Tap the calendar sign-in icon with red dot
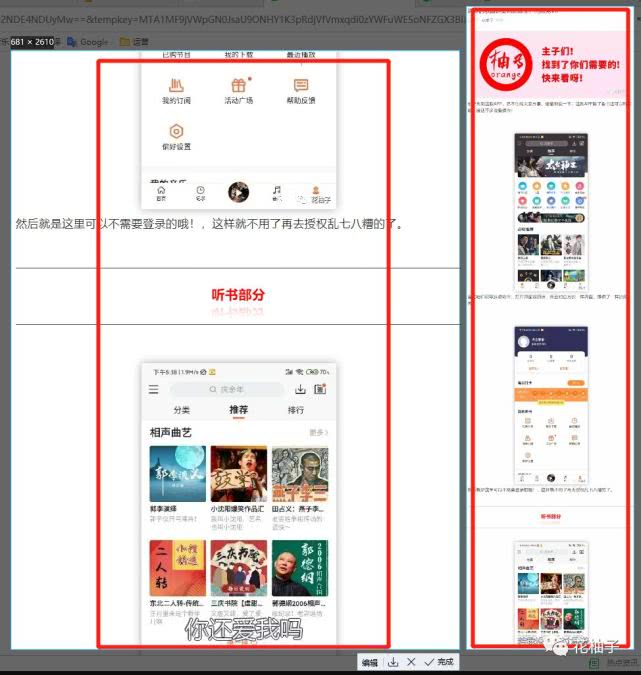 tap(320, 389)
